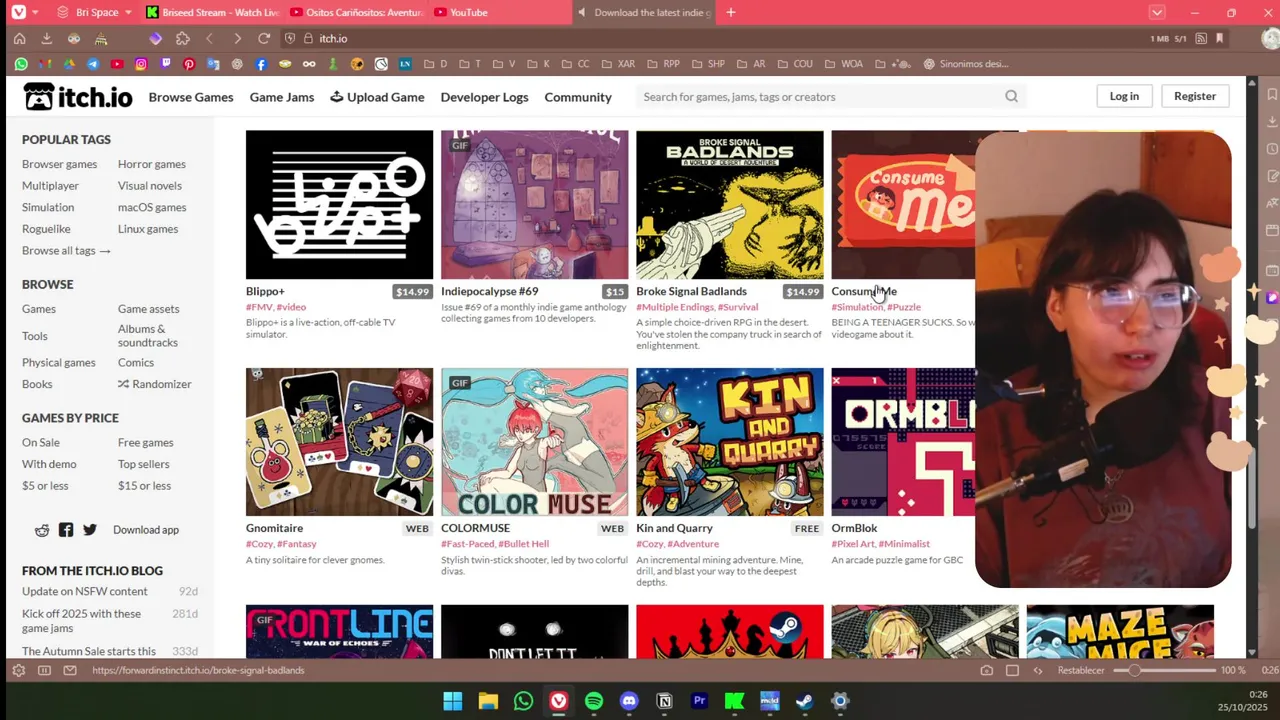Open the downloads panel icon
Image resolution: width=1280 pixels, height=720 pixels.
tap(46, 38)
